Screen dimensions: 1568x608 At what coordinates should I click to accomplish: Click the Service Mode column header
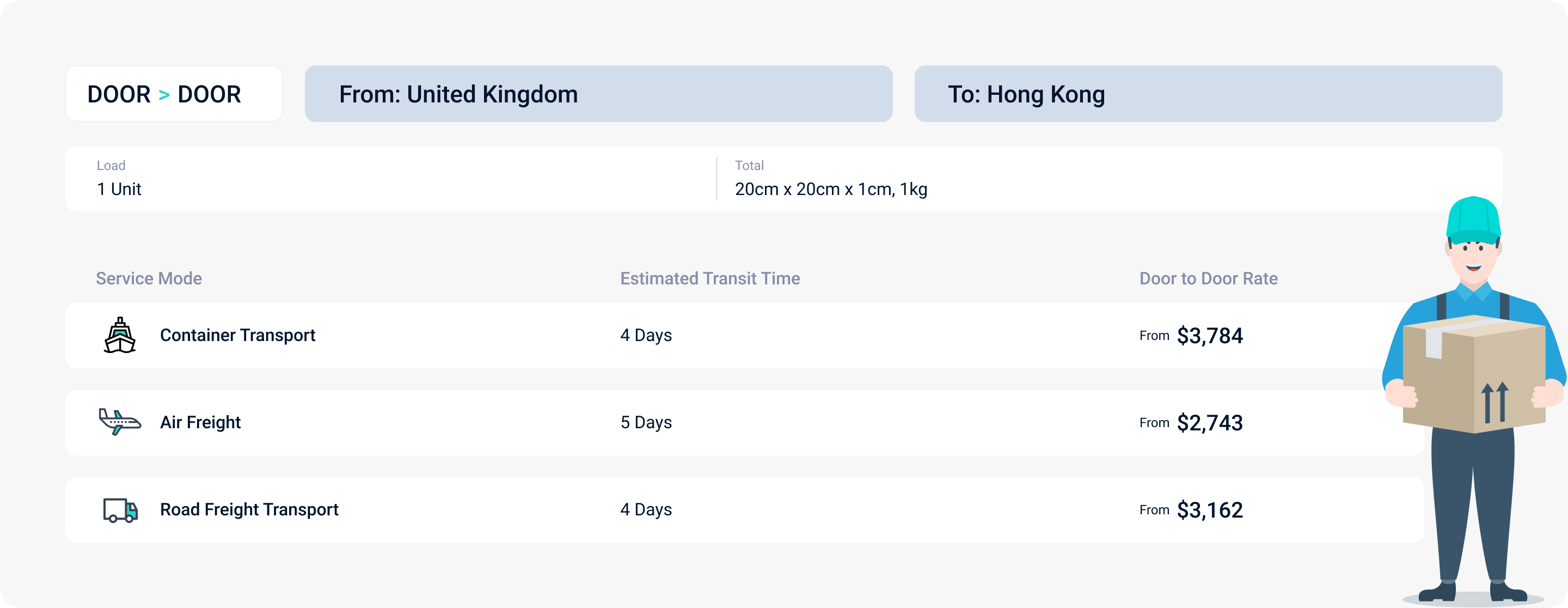pos(149,278)
